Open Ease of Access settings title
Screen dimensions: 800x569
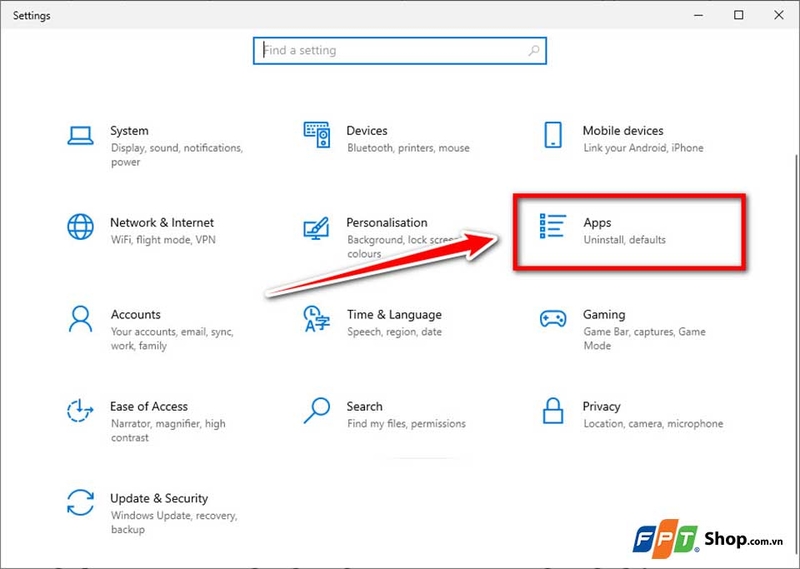[149, 406]
